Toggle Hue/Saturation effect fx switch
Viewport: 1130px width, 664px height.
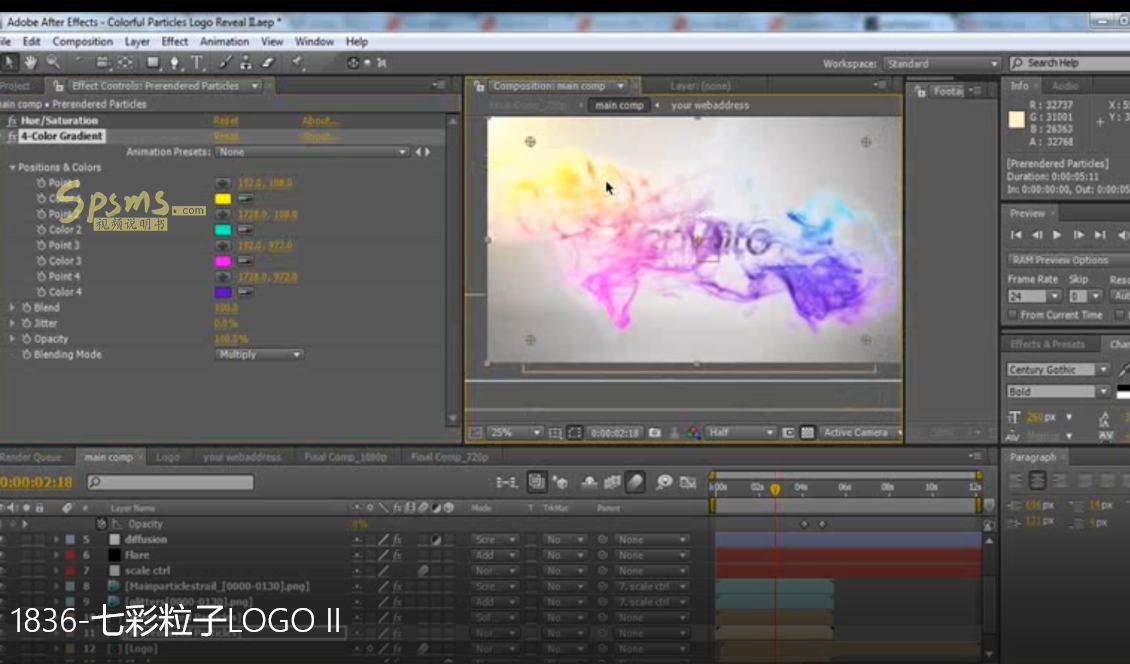point(12,120)
